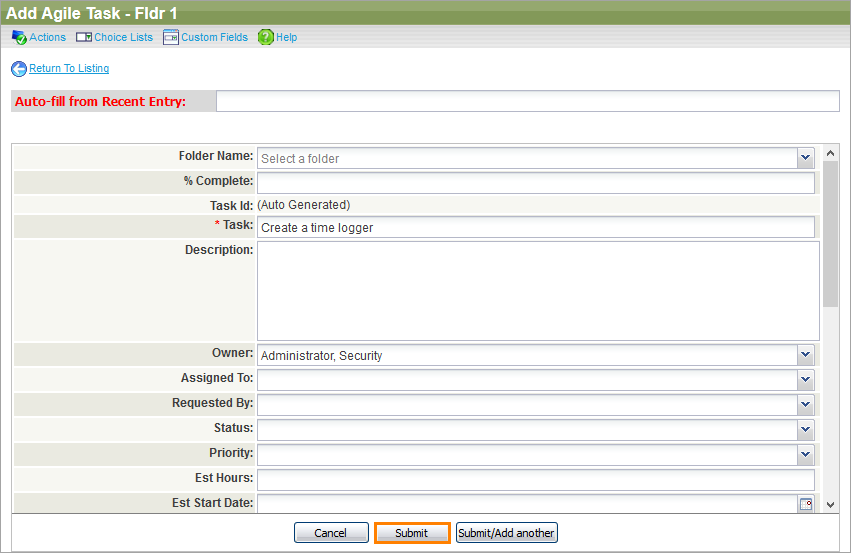Click the Est Start Date input field

point(528,504)
